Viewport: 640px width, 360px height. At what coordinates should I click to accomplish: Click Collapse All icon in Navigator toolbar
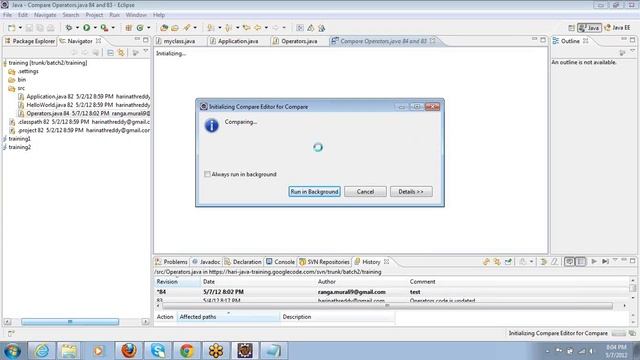110,53
